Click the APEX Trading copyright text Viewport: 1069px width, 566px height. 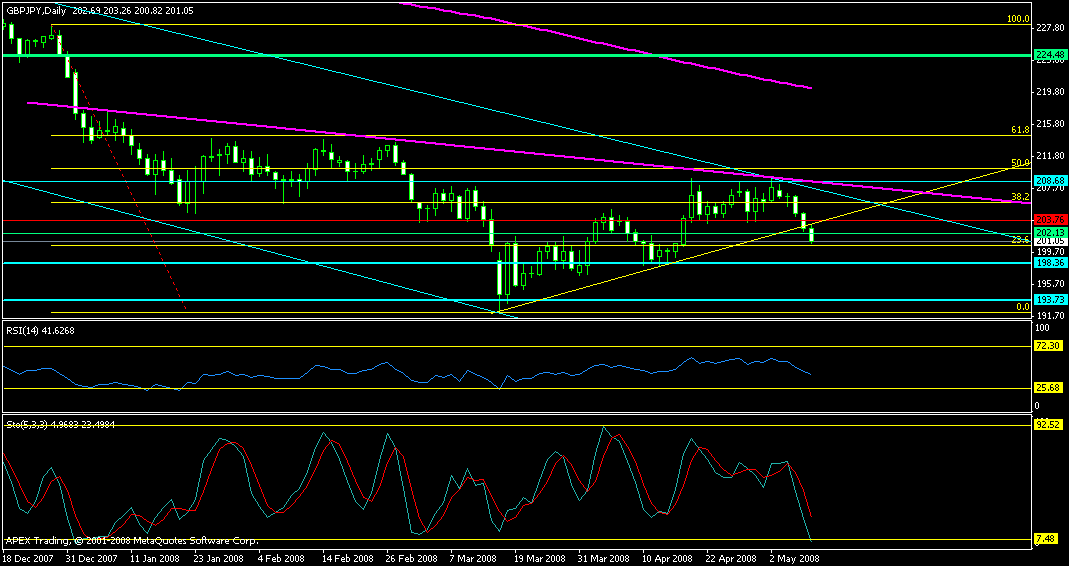131,541
